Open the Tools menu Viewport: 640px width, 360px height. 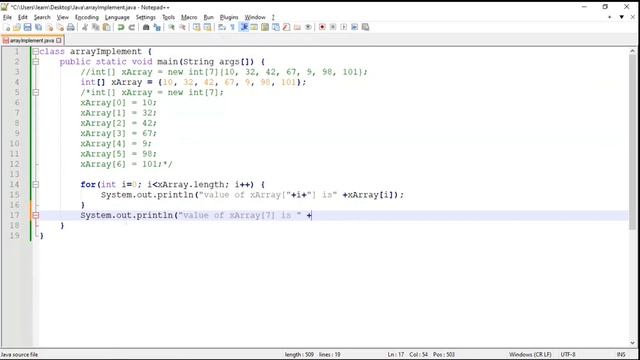pyautogui.click(x=168, y=17)
